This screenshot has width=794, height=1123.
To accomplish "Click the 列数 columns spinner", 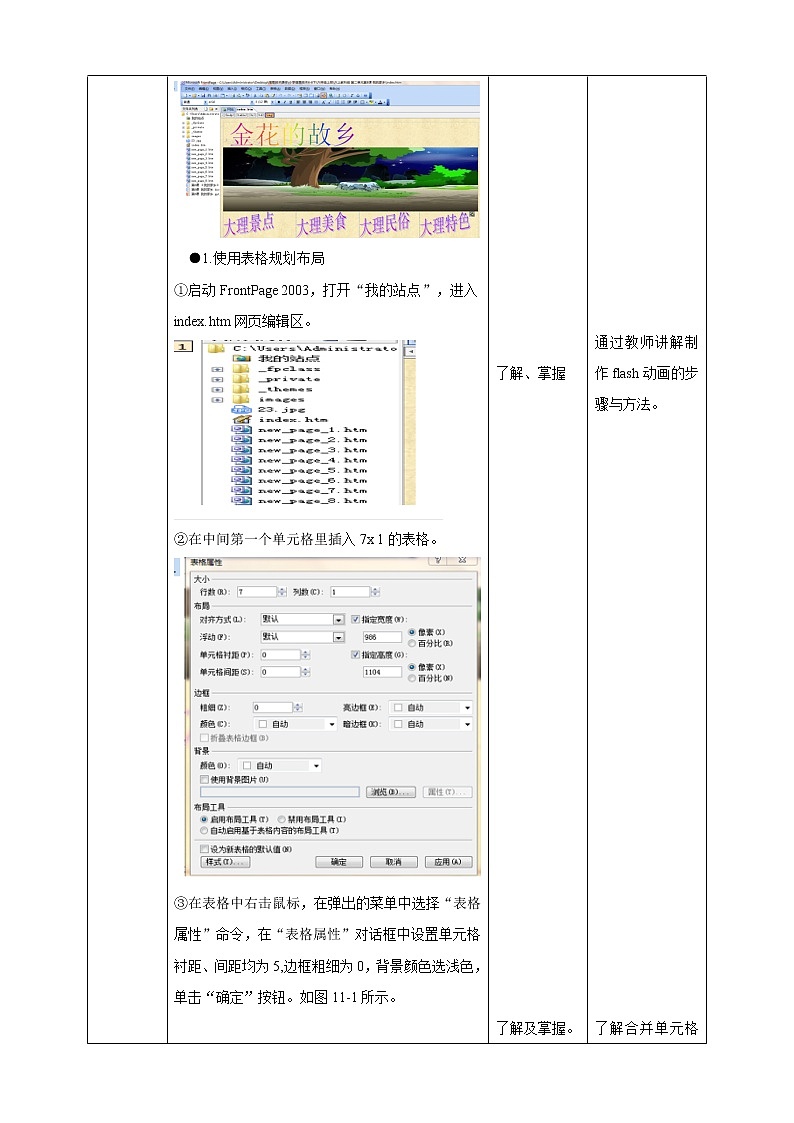I will click(x=375, y=592).
